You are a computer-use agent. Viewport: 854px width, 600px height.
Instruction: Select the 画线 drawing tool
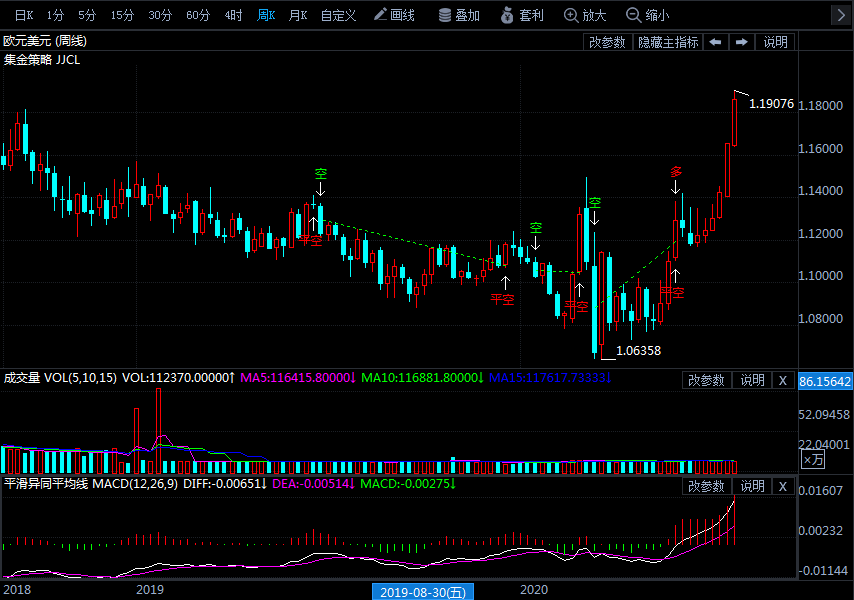point(394,15)
